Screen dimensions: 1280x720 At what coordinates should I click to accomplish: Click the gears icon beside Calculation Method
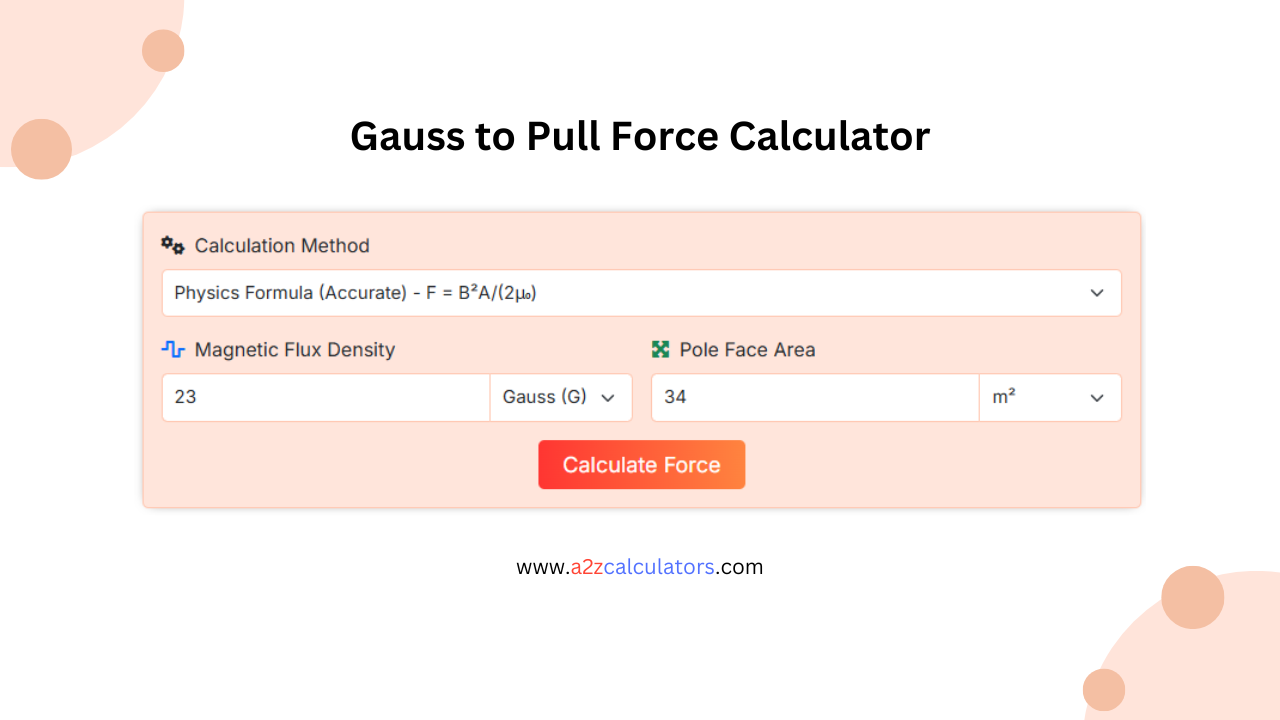click(172, 245)
